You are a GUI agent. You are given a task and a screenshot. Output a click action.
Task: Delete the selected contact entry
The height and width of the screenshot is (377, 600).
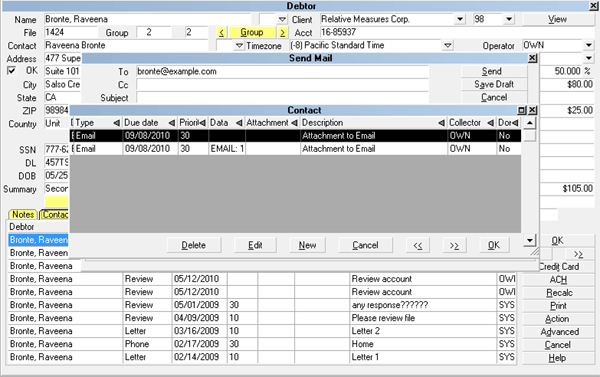pyautogui.click(x=194, y=245)
